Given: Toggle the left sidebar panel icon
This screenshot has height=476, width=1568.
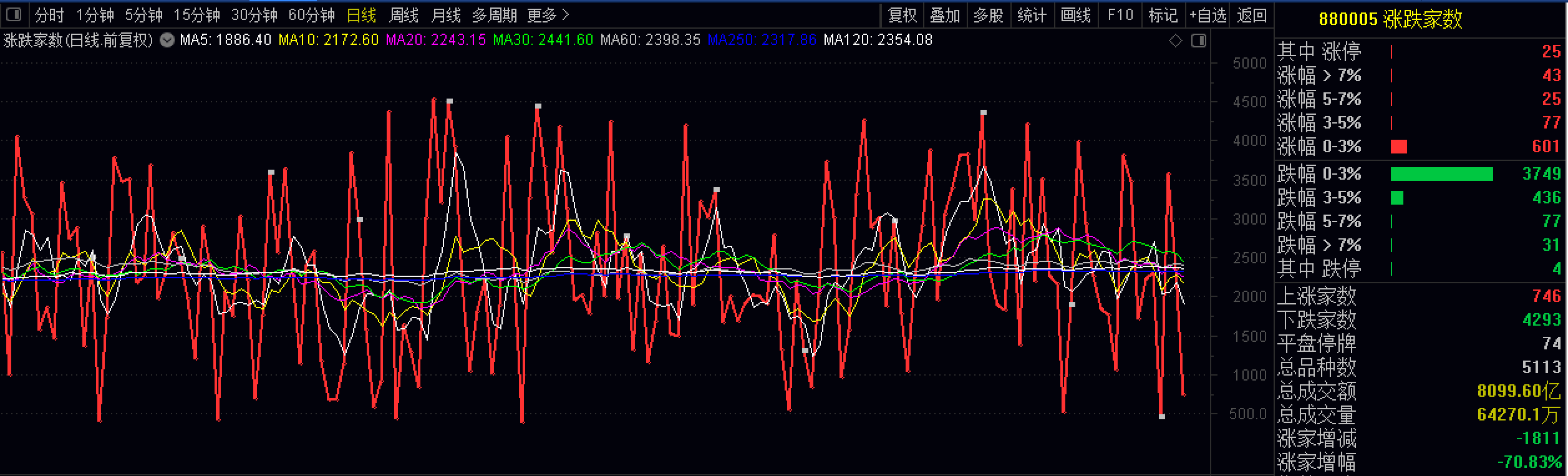Looking at the screenshot, I should click(x=14, y=14).
